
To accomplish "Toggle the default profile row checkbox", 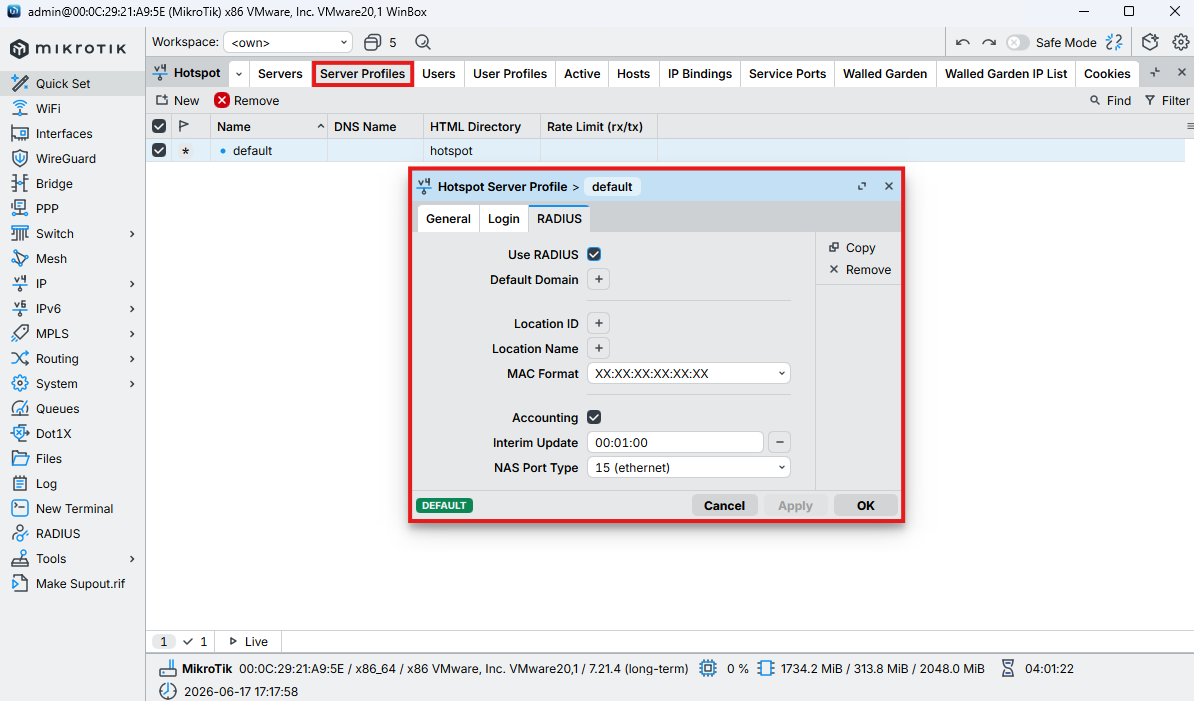I will [x=159, y=151].
